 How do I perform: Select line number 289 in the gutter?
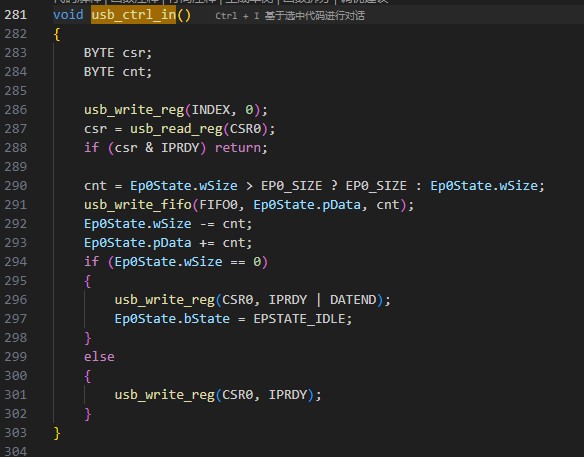[16, 167]
